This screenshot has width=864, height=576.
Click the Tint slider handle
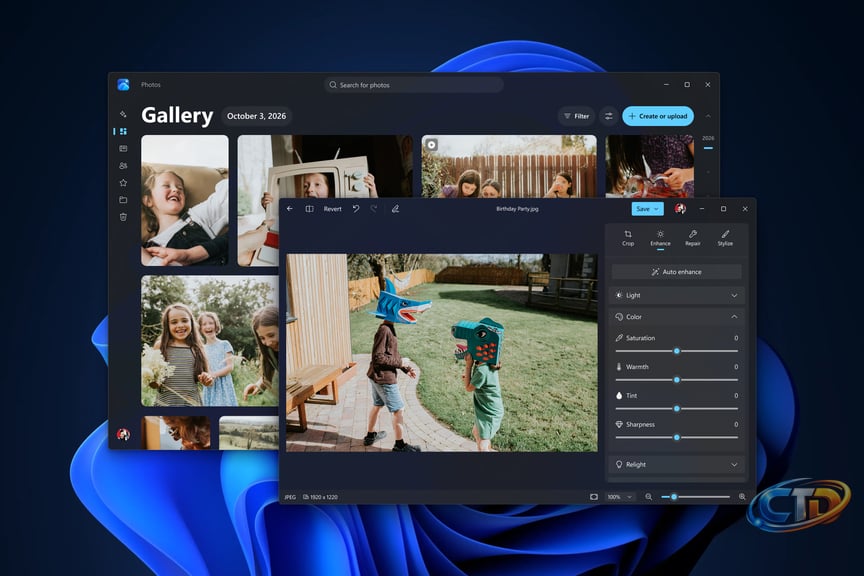click(677, 408)
